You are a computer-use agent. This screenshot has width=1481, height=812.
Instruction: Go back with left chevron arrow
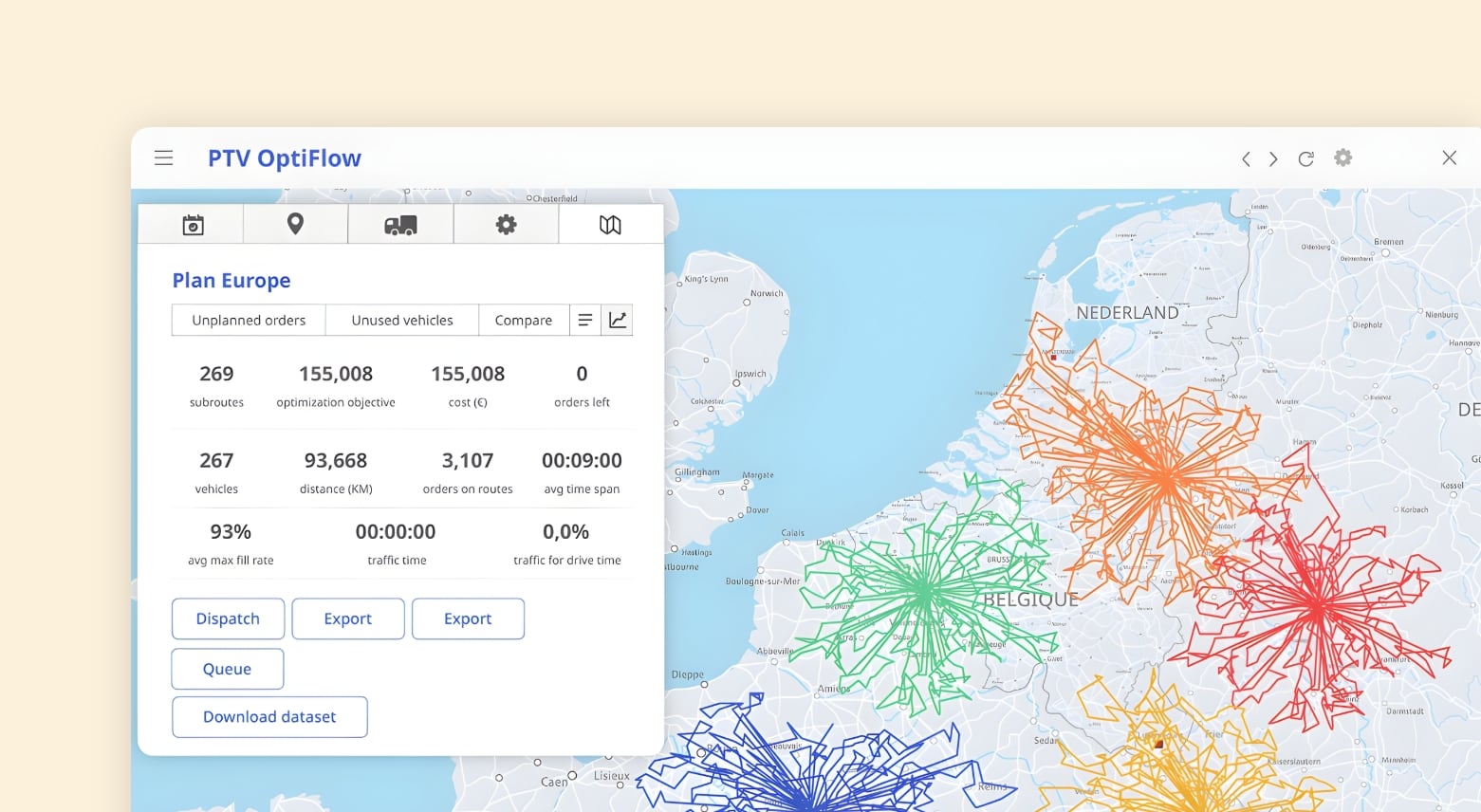(x=1246, y=159)
